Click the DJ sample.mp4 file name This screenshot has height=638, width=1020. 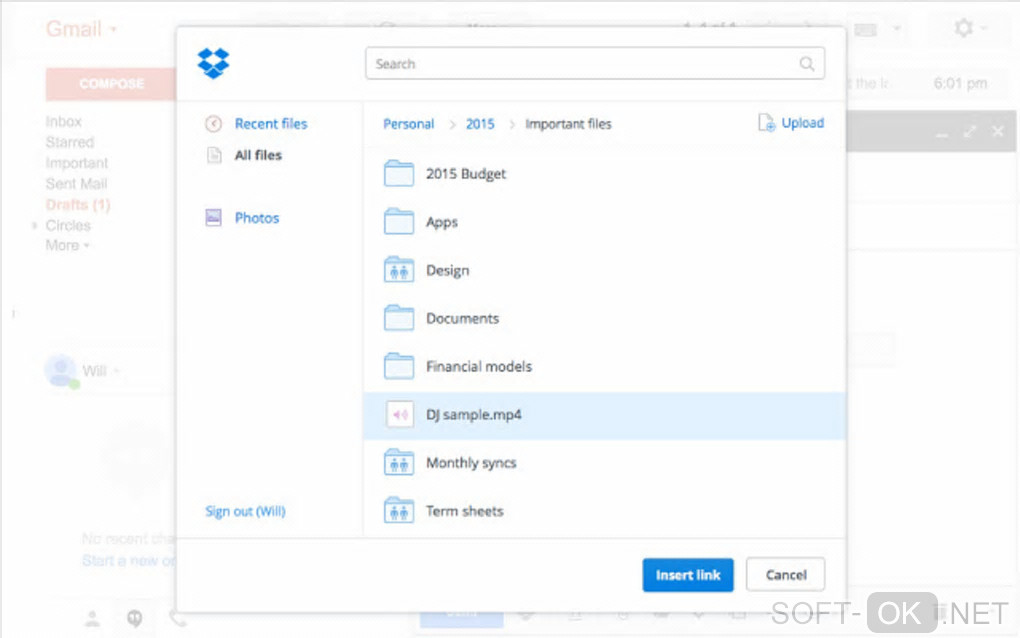click(x=474, y=415)
